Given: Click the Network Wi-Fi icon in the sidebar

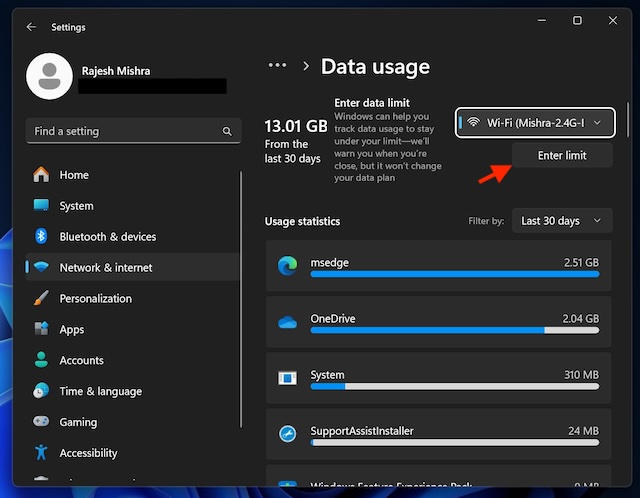Looking at the screenshot, I should click(41, 267).
